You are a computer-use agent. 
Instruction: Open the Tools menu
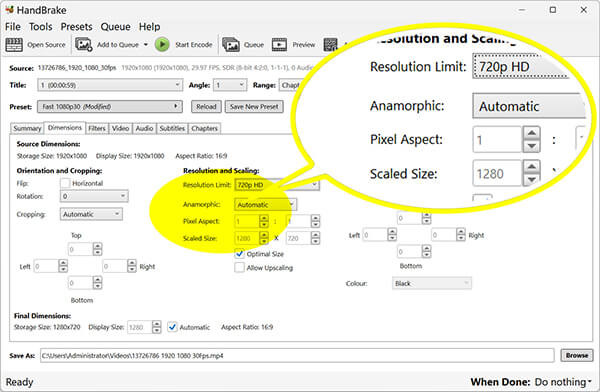click(41, 27)
